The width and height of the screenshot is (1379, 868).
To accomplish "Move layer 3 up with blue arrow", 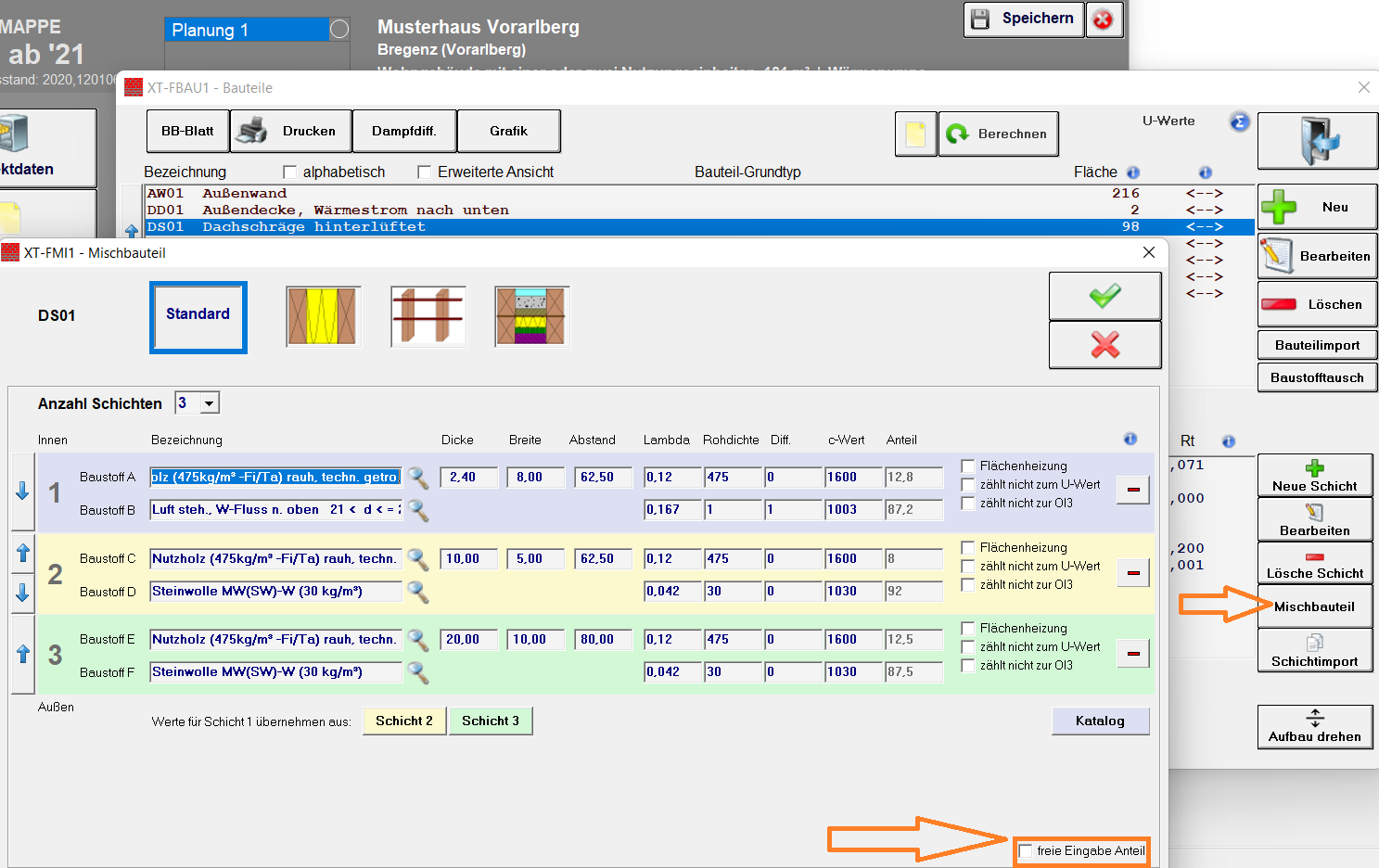I will [23, 654].
